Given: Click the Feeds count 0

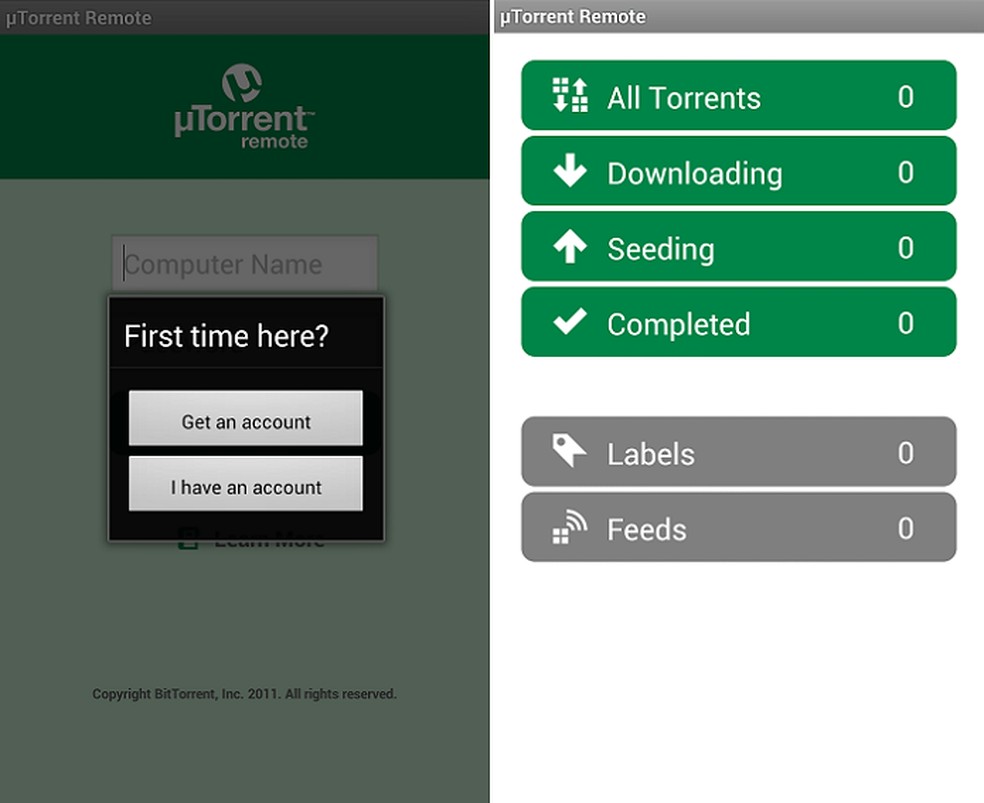Looking at the screenshot, I should (x=905, y=528).
